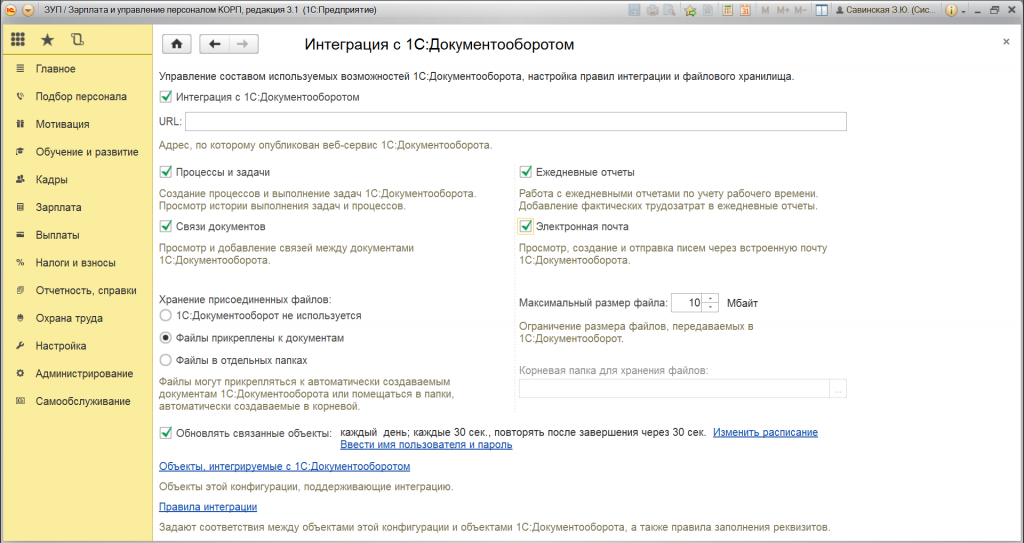Select 1С:Документооборот не используется radio
Viewport: 1024px width, 543px height.
point(166,316)
